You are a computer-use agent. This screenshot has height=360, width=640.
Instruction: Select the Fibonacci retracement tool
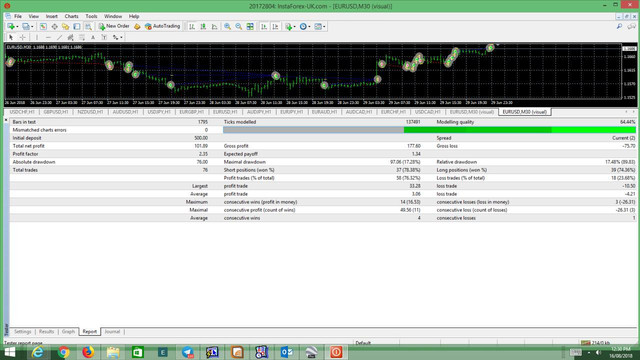tap(82, 38)
